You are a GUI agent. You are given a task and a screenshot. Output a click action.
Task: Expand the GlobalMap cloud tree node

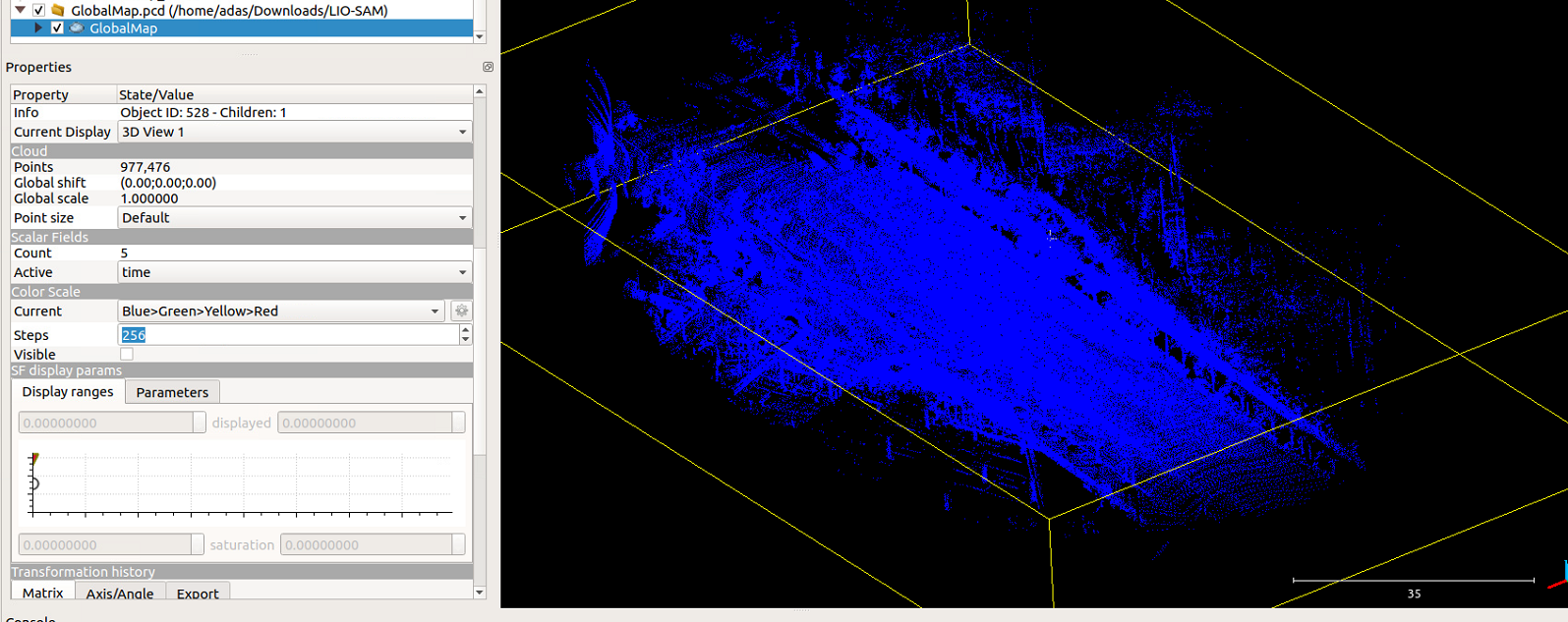(38, 28)
